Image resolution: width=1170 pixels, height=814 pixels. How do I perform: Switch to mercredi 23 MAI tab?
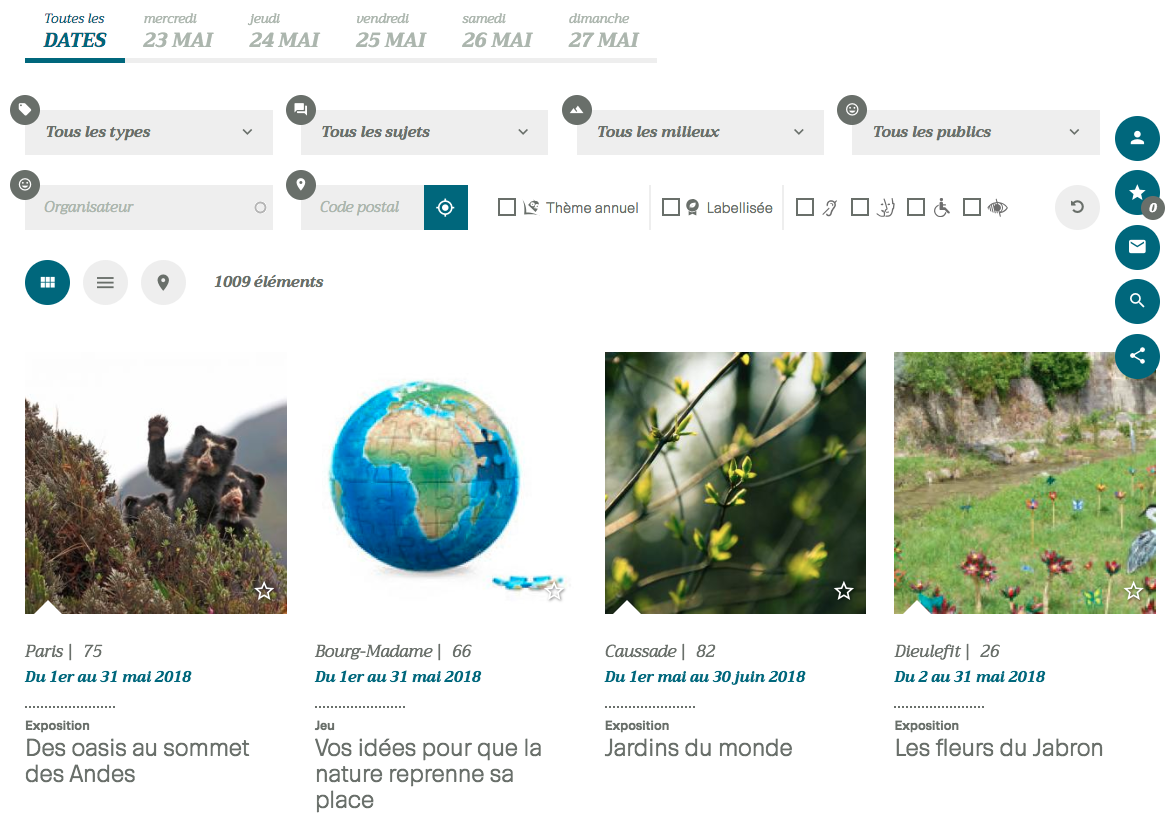(178, 31)
